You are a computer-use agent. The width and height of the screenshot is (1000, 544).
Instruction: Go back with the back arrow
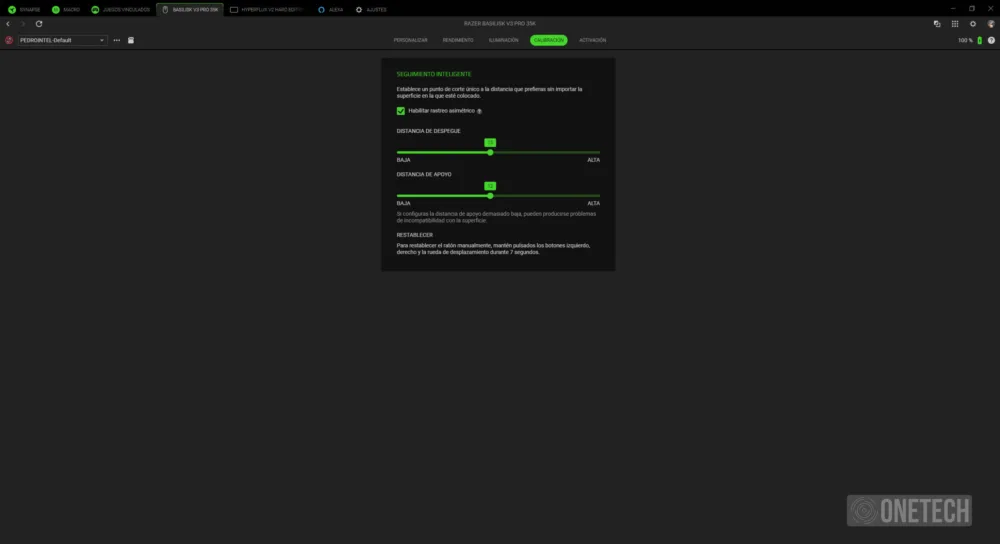[x=8, y=24]
